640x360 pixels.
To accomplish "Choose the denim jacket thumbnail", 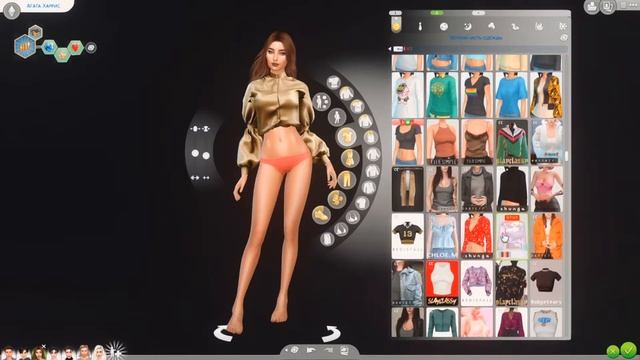I will [x=408, y=283].
